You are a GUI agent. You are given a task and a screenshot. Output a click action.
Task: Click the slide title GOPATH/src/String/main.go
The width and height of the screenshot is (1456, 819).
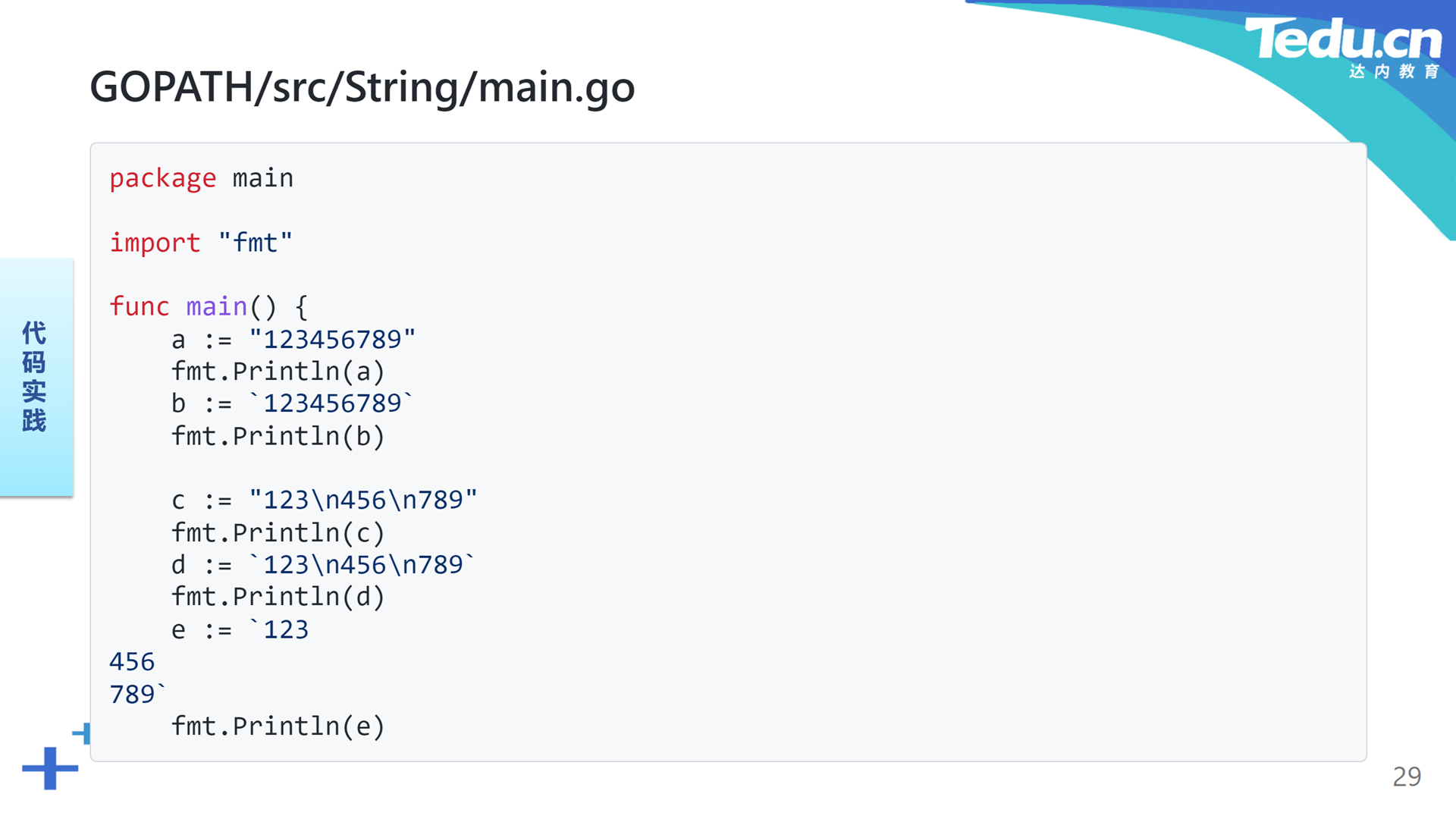coord(362,87)
